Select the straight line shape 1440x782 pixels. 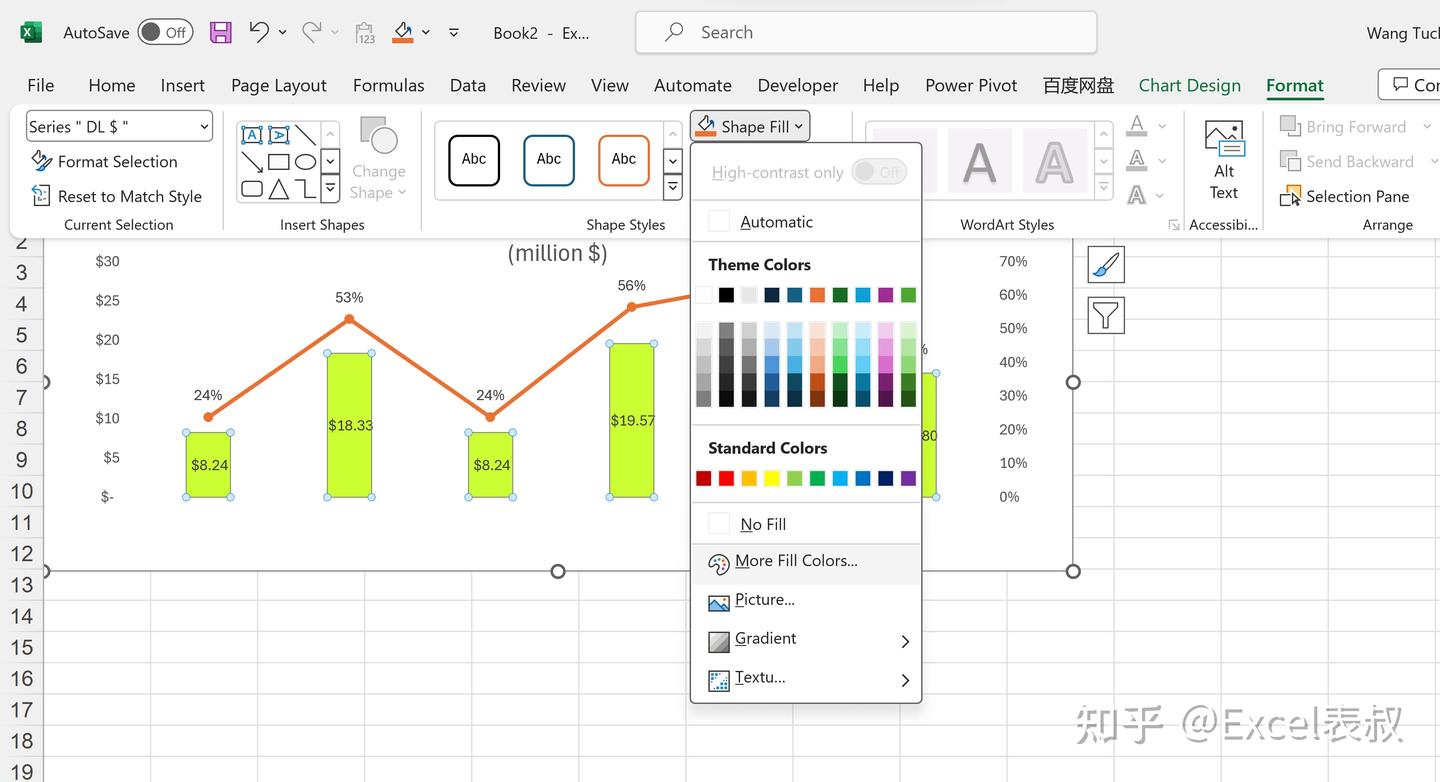point(306,135)
